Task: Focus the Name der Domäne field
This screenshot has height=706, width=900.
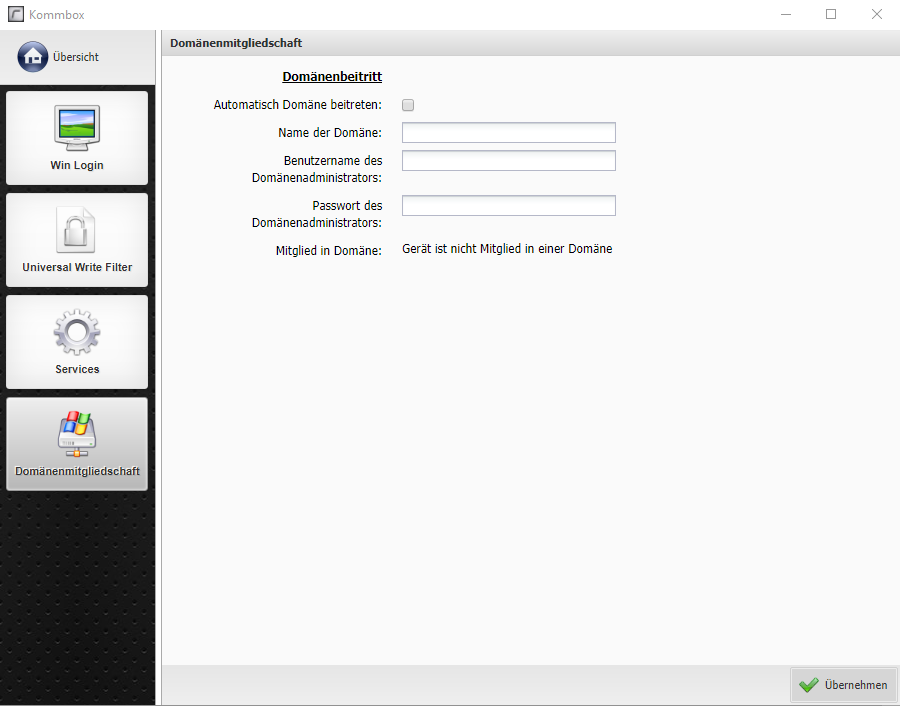Action: pyautogui.click(x=508, y=133)
